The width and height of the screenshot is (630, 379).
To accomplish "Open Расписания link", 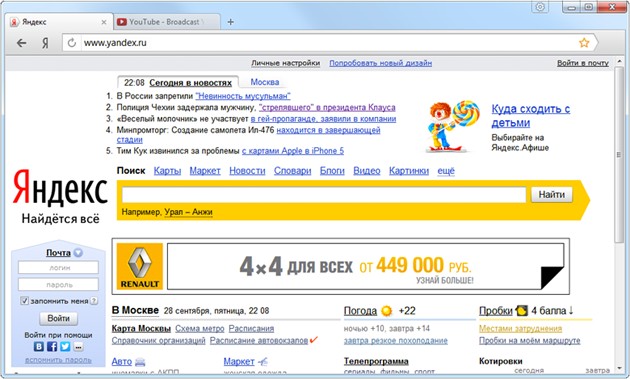I will (x=251, y=329).
